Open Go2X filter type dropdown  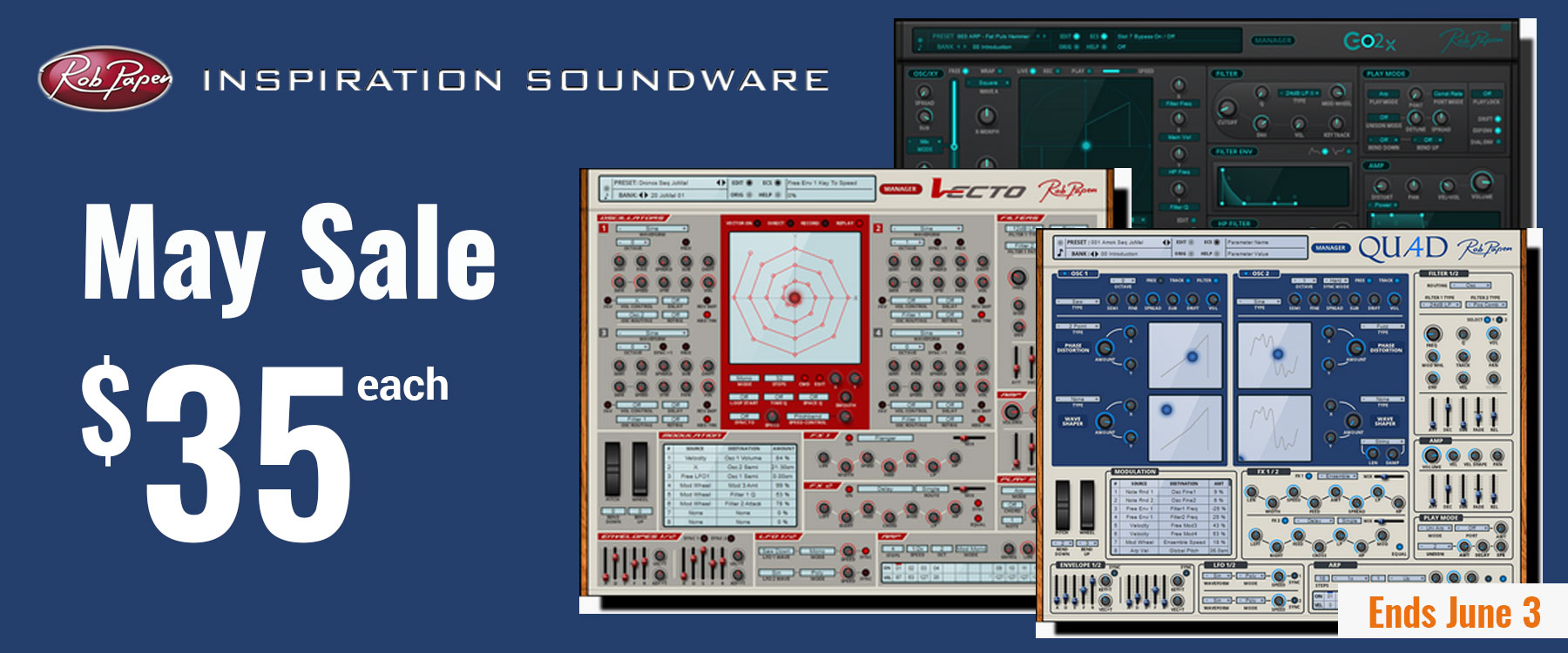point(1299,93)
